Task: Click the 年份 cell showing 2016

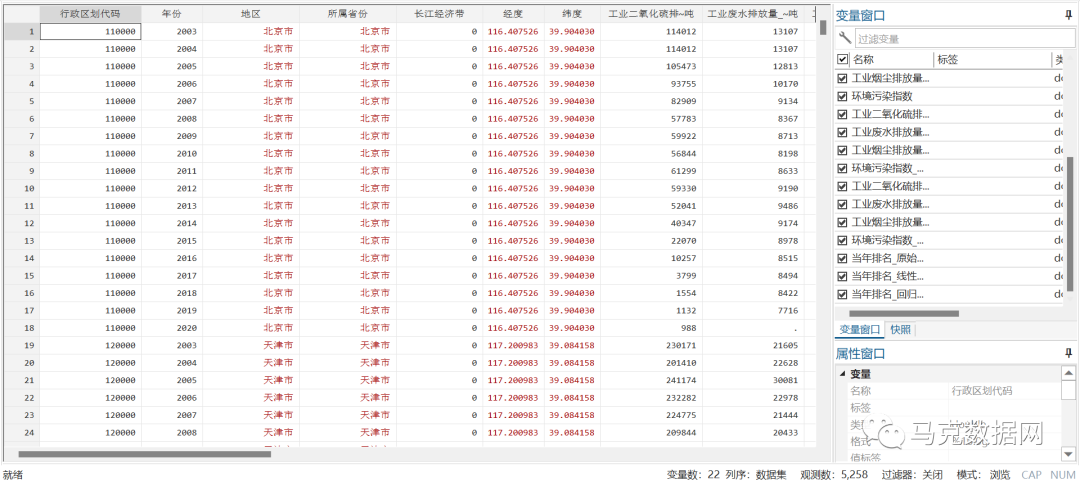Action: 172,258
